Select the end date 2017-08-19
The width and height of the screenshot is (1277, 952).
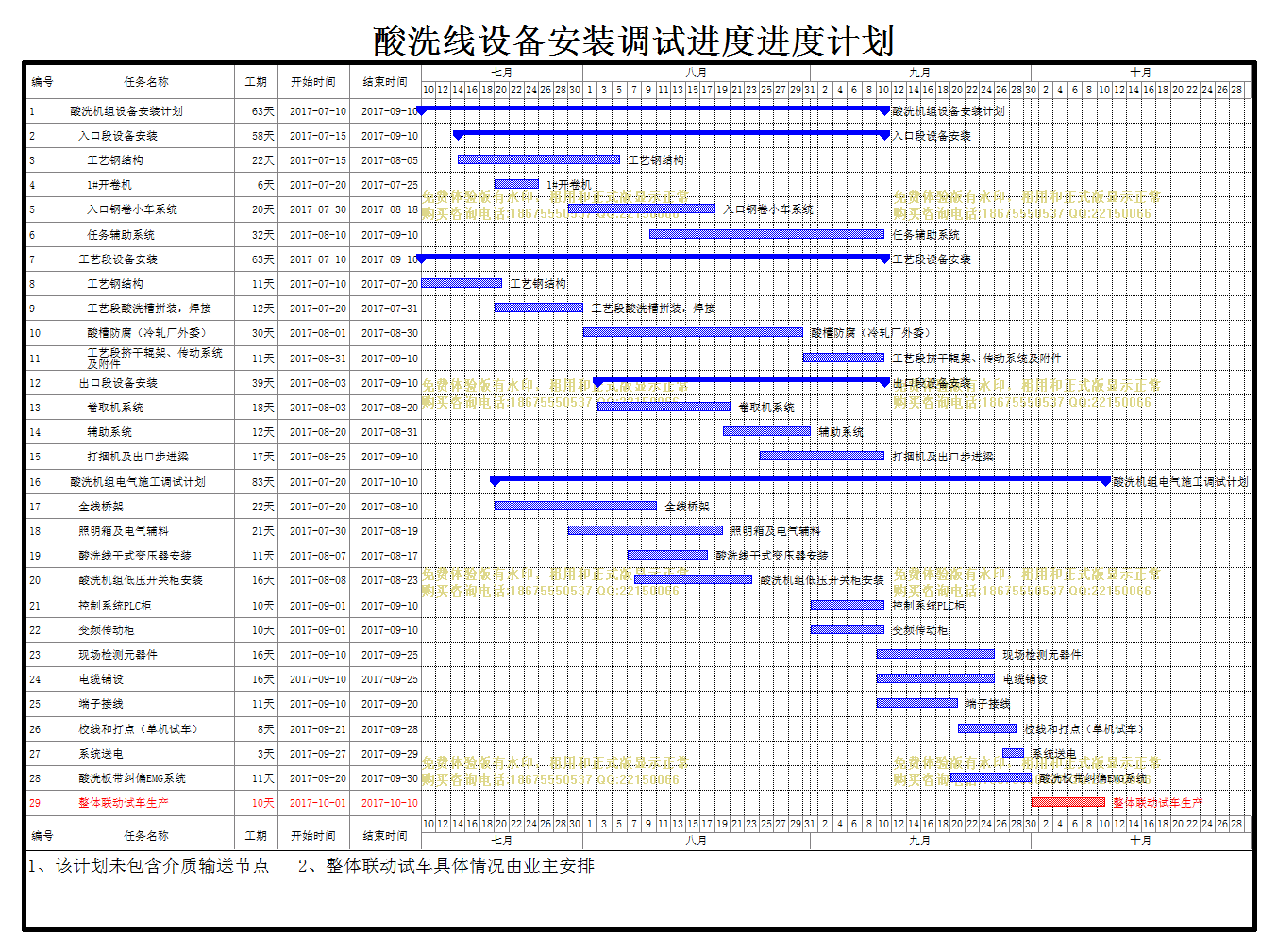coord(390,531)
